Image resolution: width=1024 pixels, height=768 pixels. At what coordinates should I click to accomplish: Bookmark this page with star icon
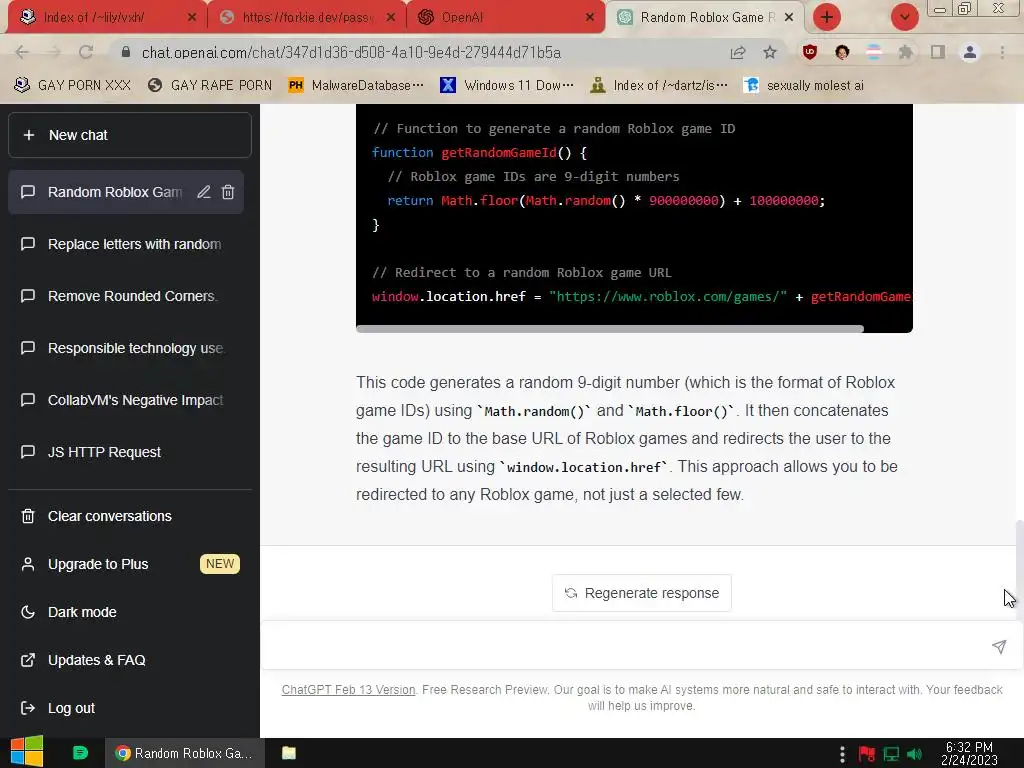click(x=770, y=52)
